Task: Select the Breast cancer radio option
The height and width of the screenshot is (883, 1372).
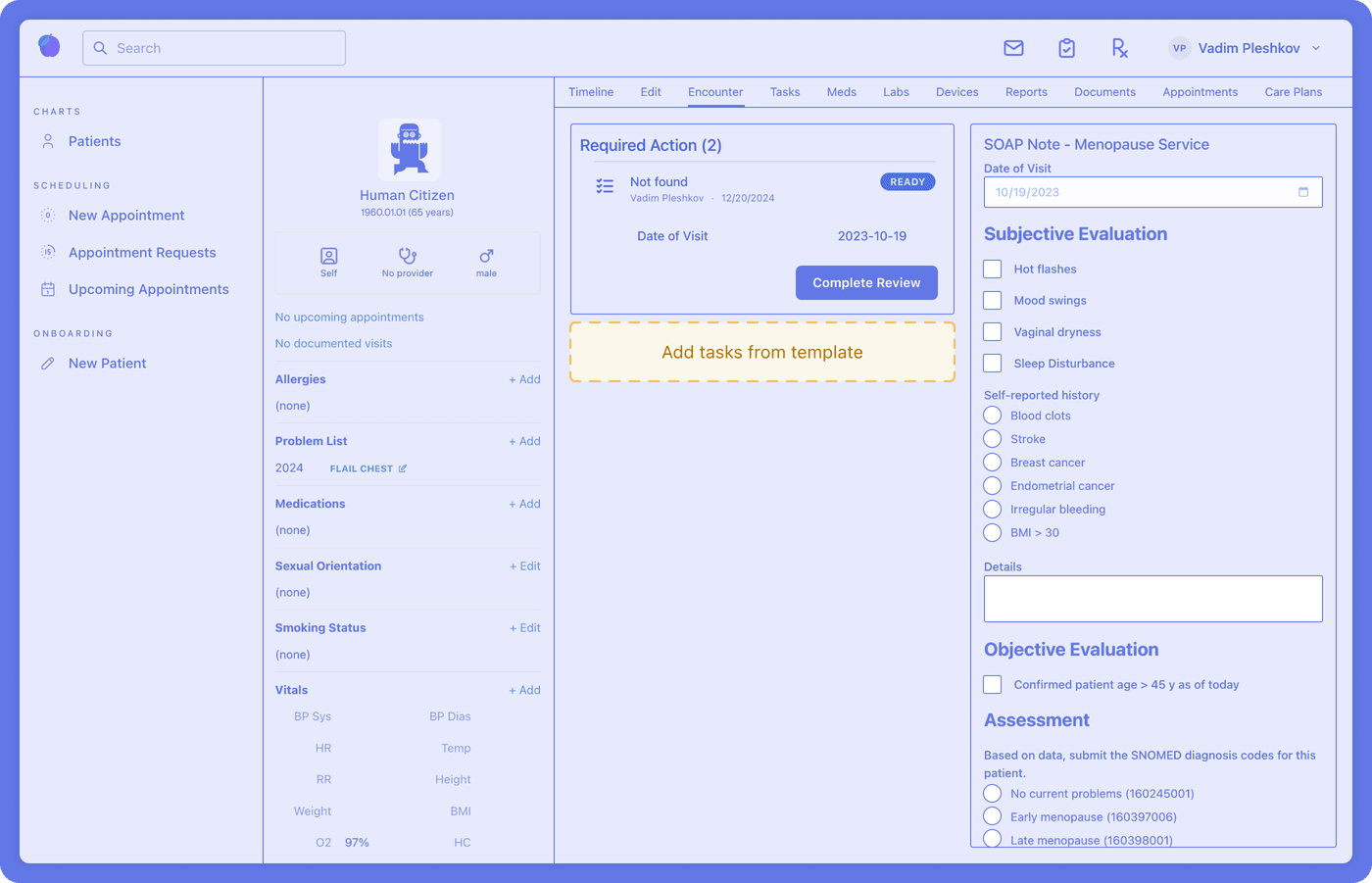Action: (x=993, y=463)
